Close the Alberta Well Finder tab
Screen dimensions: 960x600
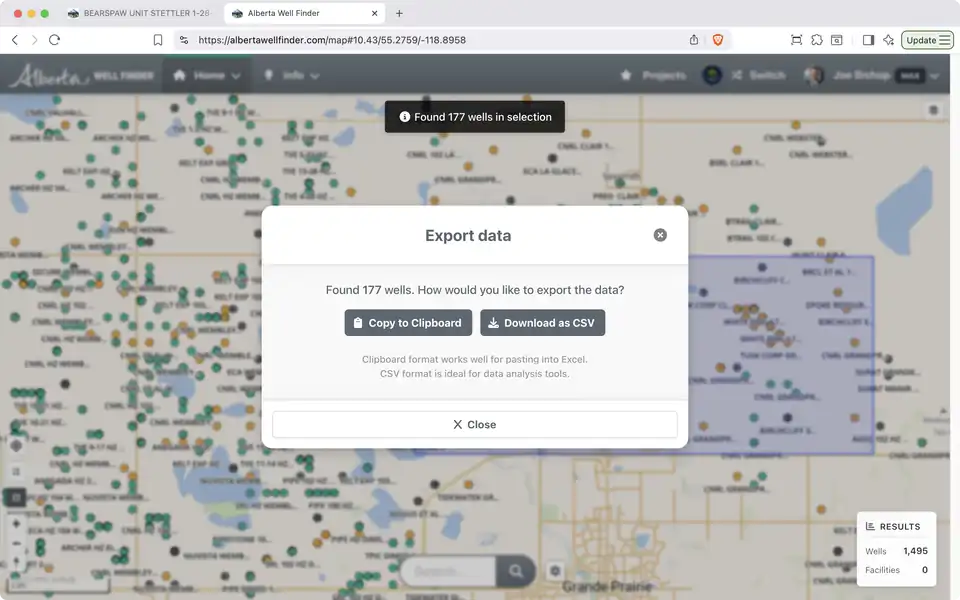[x=375, y=13]
